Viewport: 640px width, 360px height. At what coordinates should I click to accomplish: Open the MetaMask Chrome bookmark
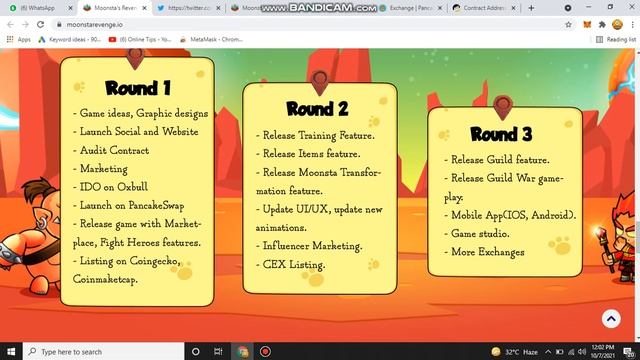211,40
